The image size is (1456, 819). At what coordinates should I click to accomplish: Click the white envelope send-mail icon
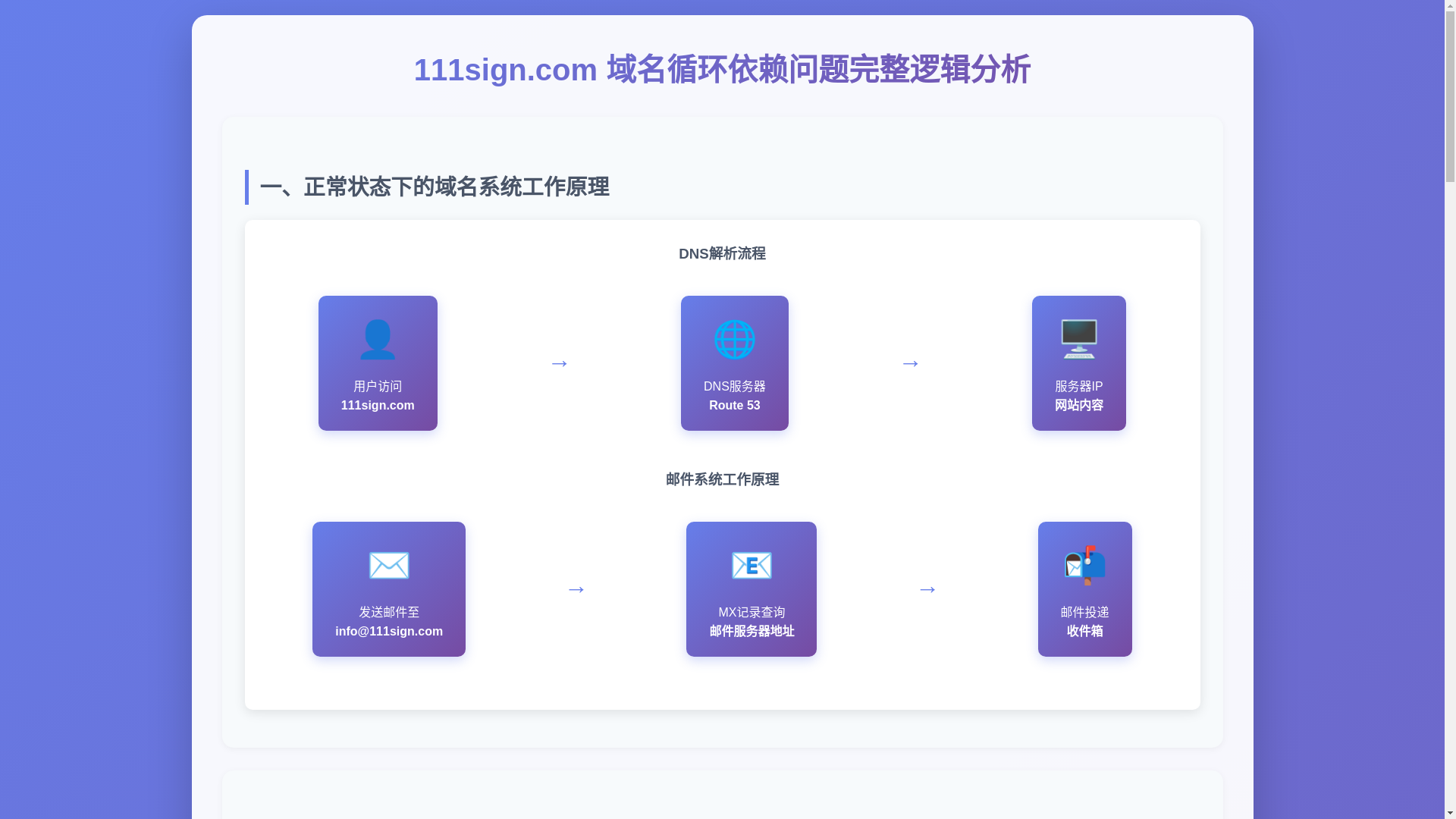pos(388,565)
